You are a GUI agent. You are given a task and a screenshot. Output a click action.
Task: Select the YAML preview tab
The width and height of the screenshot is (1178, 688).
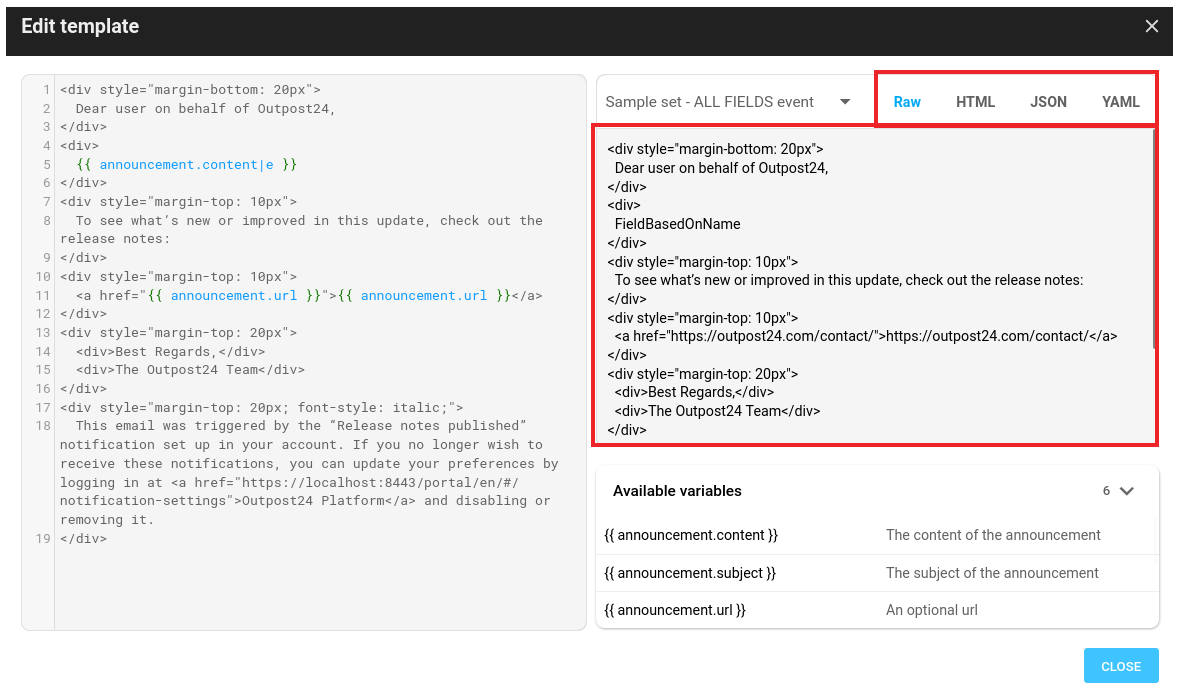pyautogui.click(x=1120, y=102)
